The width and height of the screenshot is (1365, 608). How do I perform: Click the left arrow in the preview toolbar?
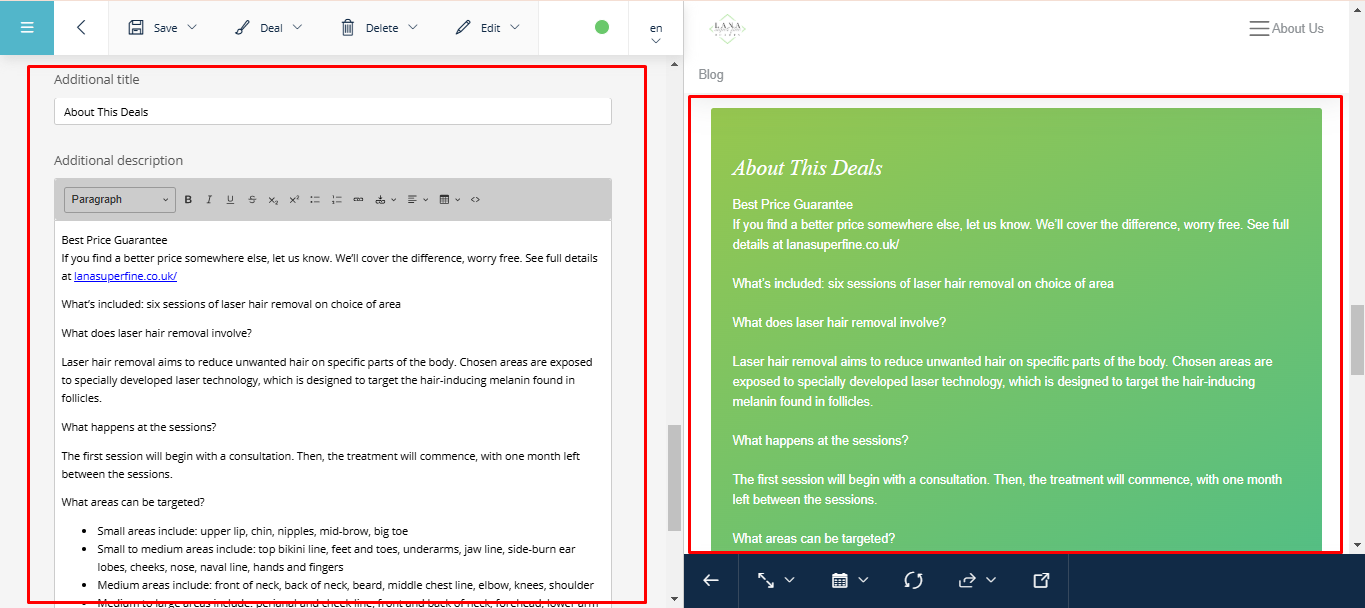pyautogui.click(x=711, y=580)
